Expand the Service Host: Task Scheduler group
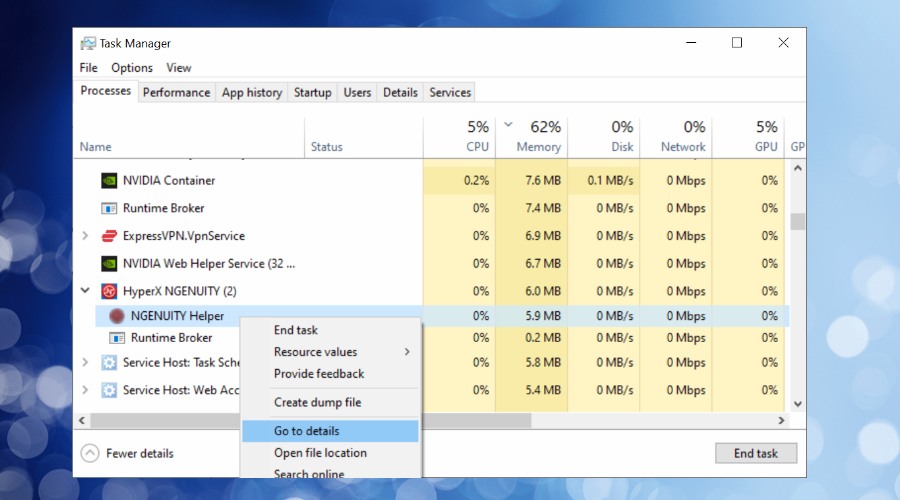Screen dimensions: 900x500 pos(85,362)
